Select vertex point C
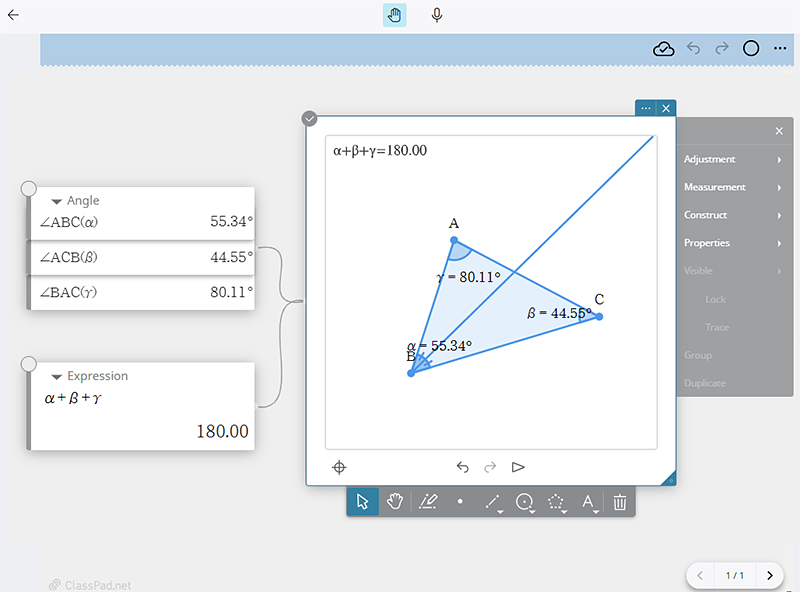800x592 pixels. point(599,317)
